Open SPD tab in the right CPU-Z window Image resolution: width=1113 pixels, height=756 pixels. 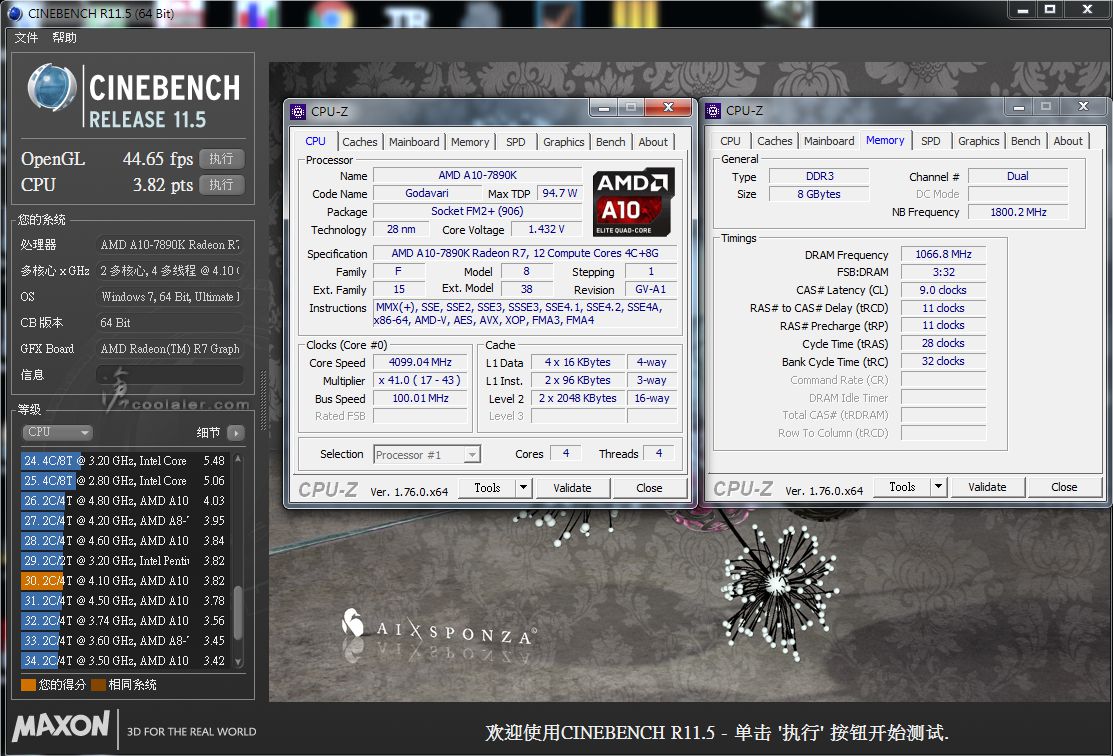930,141
